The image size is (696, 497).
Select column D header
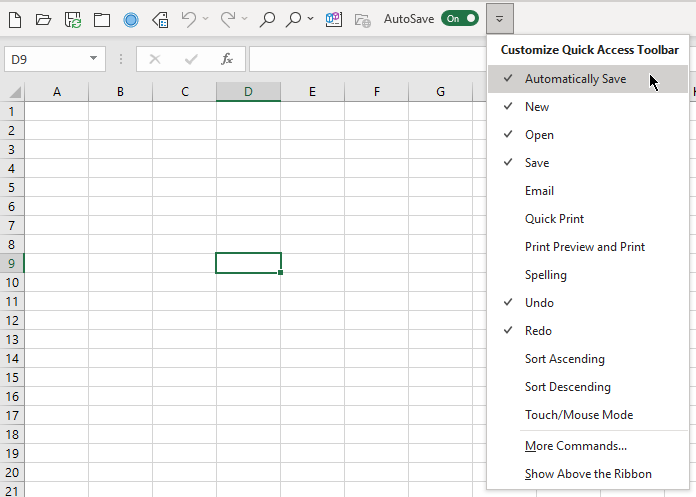[x=248, y=92]
